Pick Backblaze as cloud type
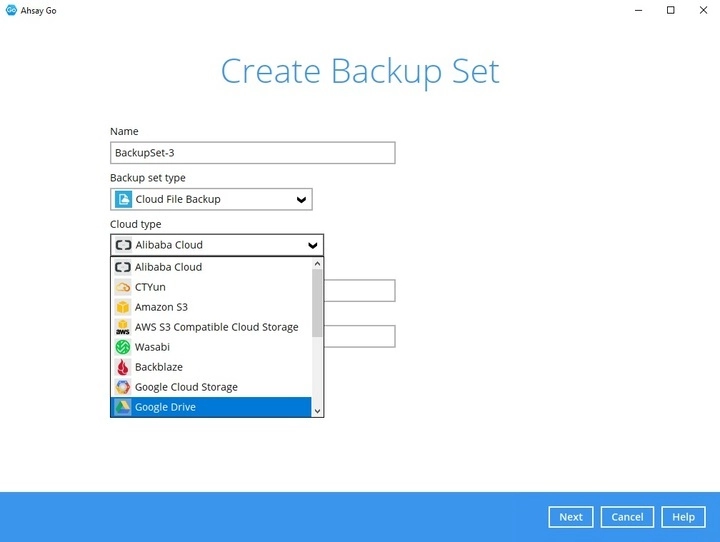 (x=211, y=367)
